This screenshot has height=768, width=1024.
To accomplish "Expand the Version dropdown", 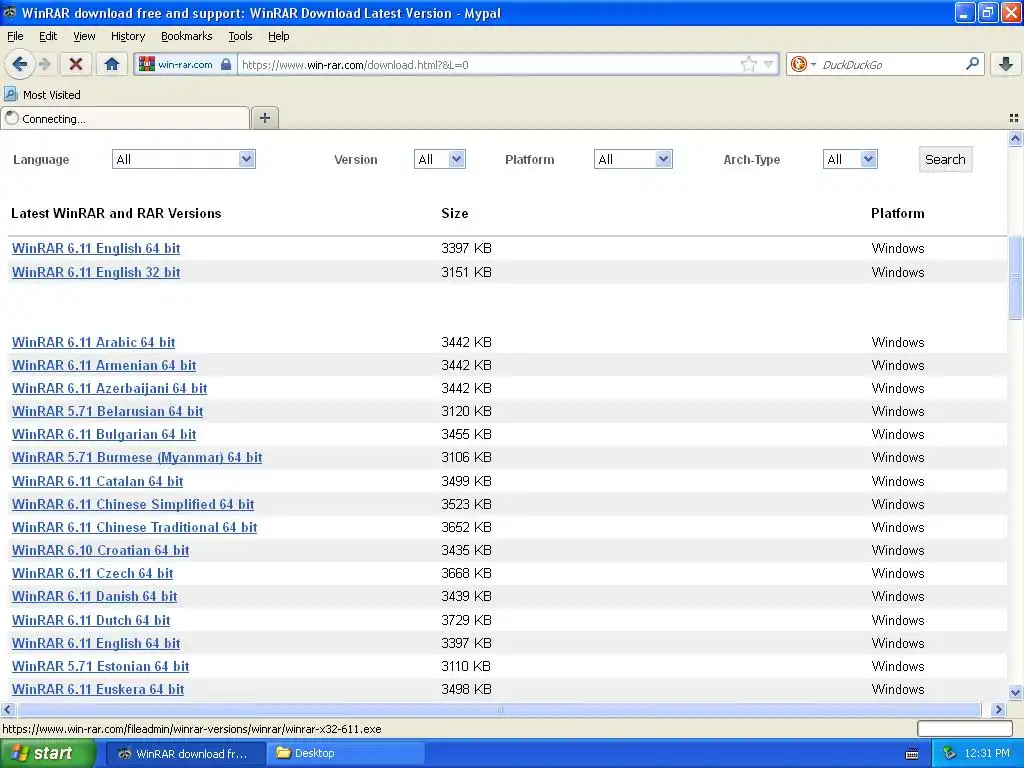I will 440,159.
